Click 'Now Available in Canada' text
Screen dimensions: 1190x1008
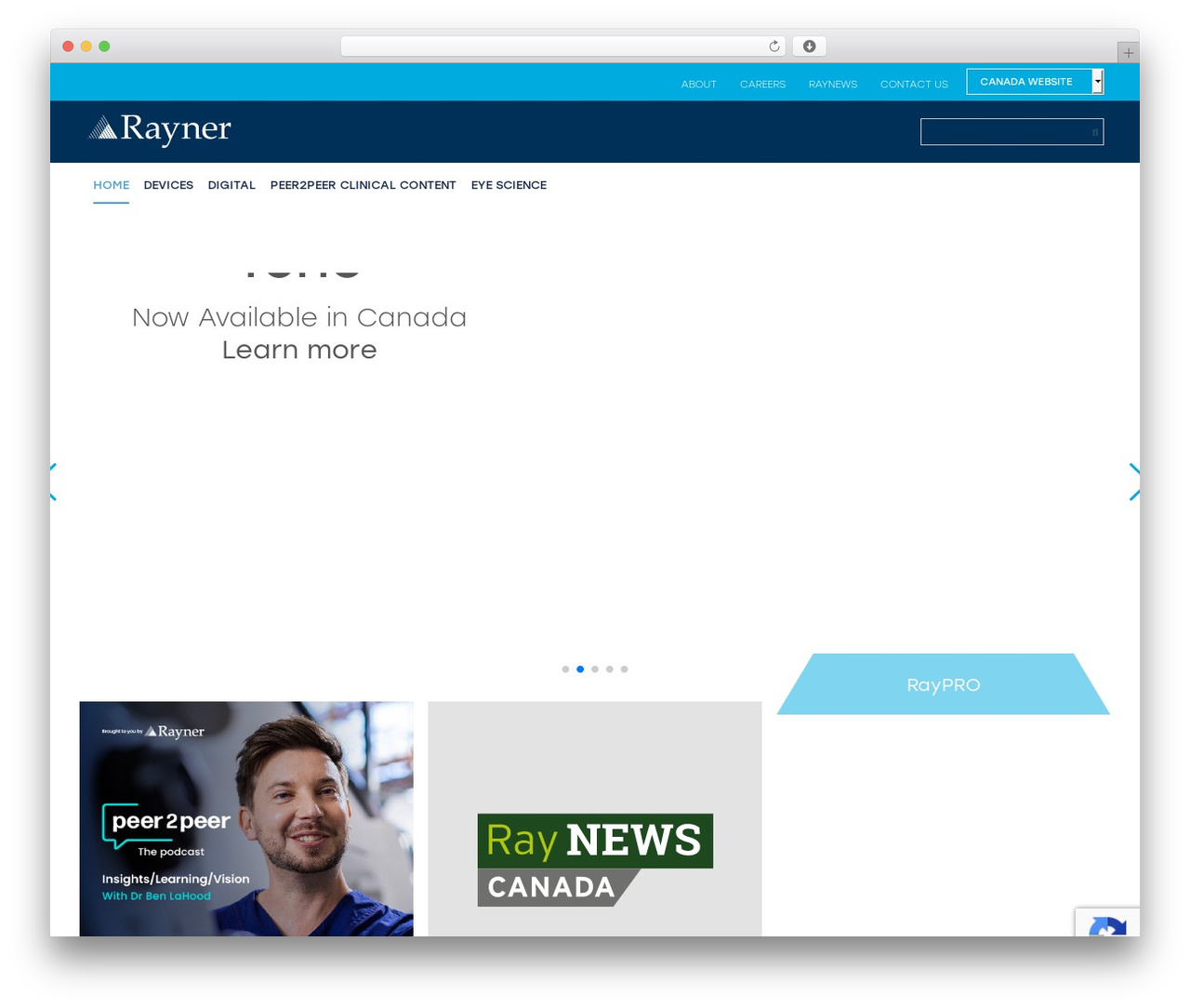coord(299,317)
